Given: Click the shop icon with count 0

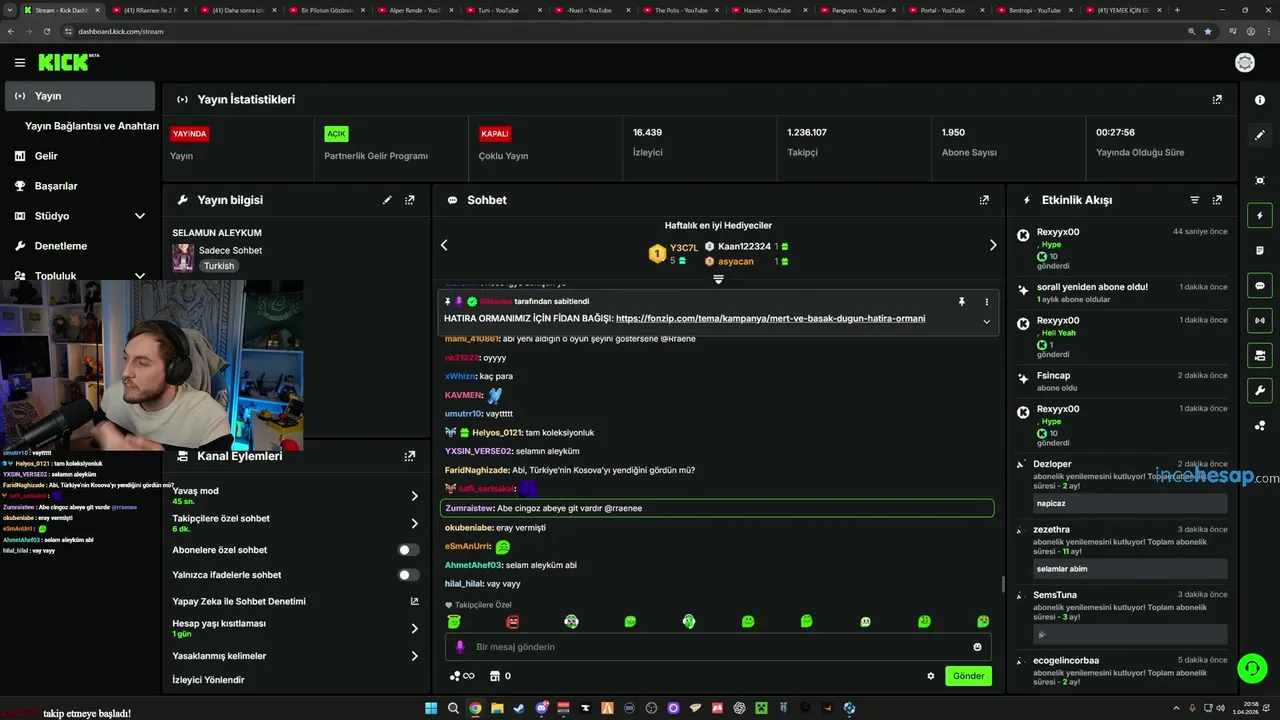Looking at the screenshot, I should pos(500,676).
